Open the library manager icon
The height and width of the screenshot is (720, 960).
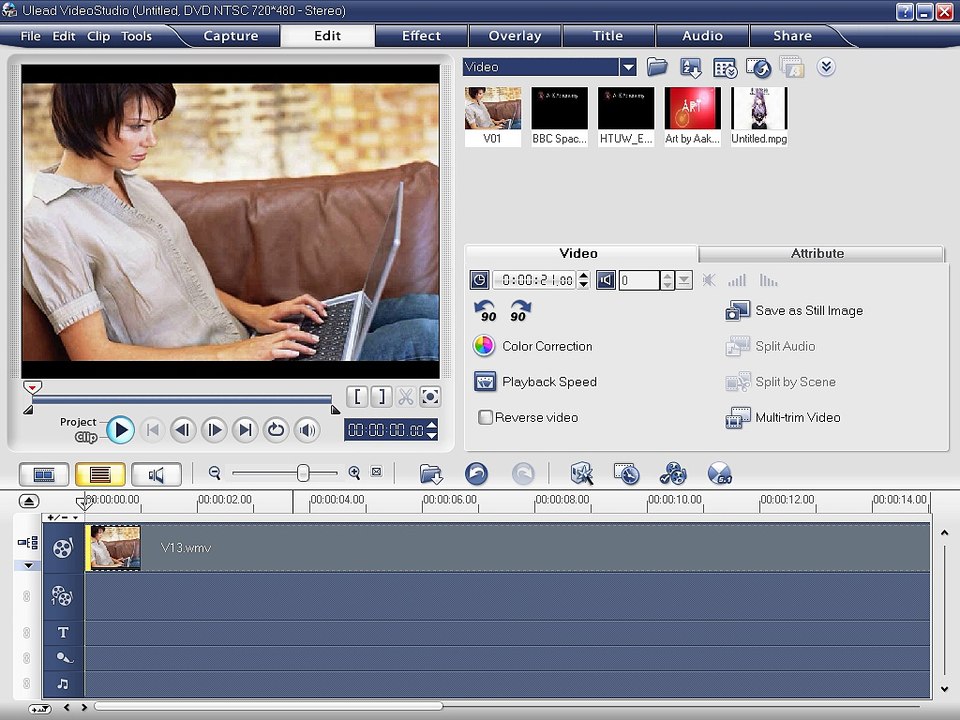coord(725,67)
